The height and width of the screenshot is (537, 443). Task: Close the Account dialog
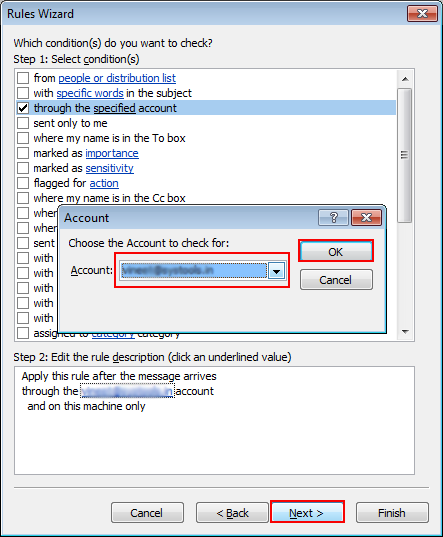366,218
